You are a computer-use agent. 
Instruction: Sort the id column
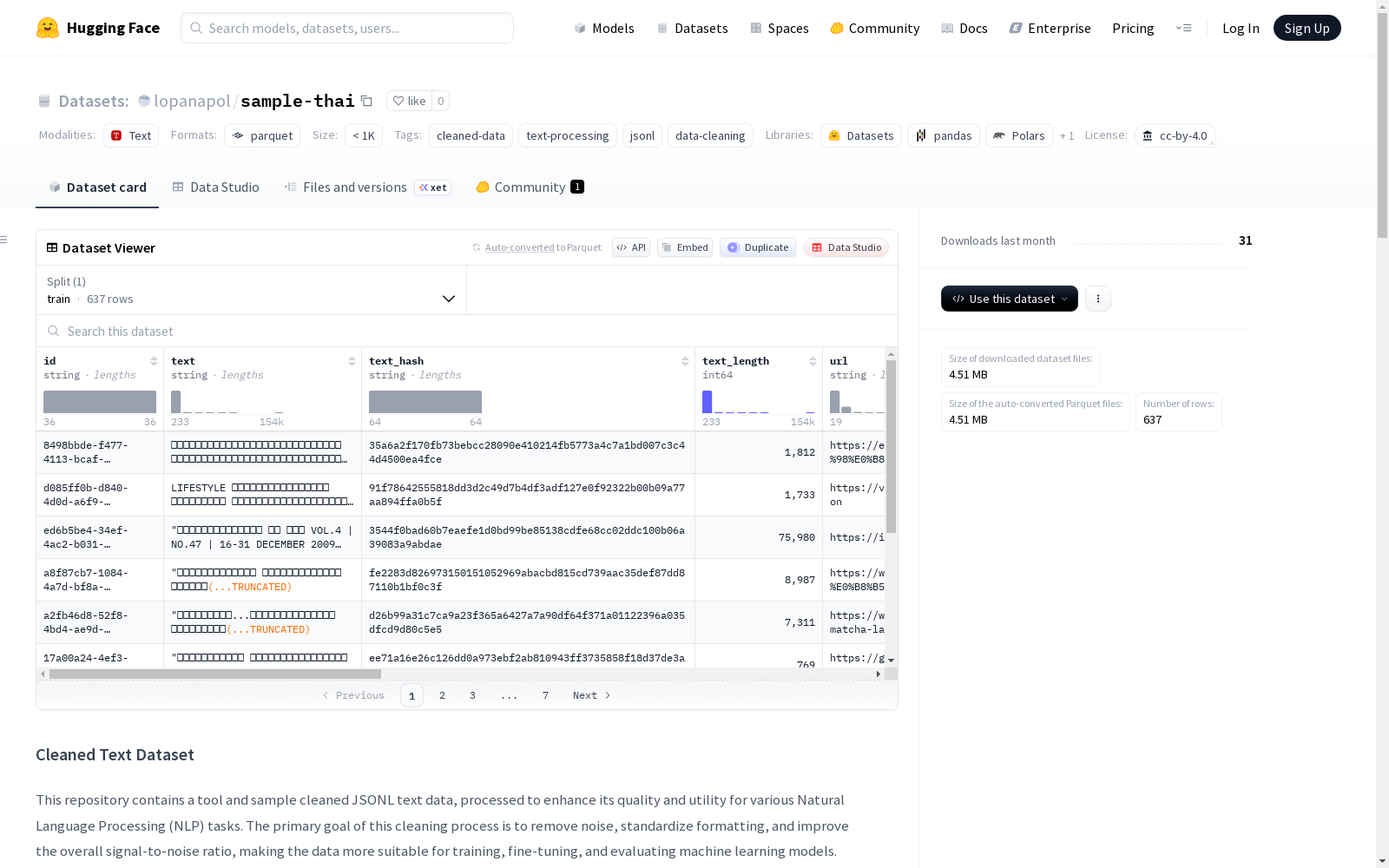(x=154, y=361)
